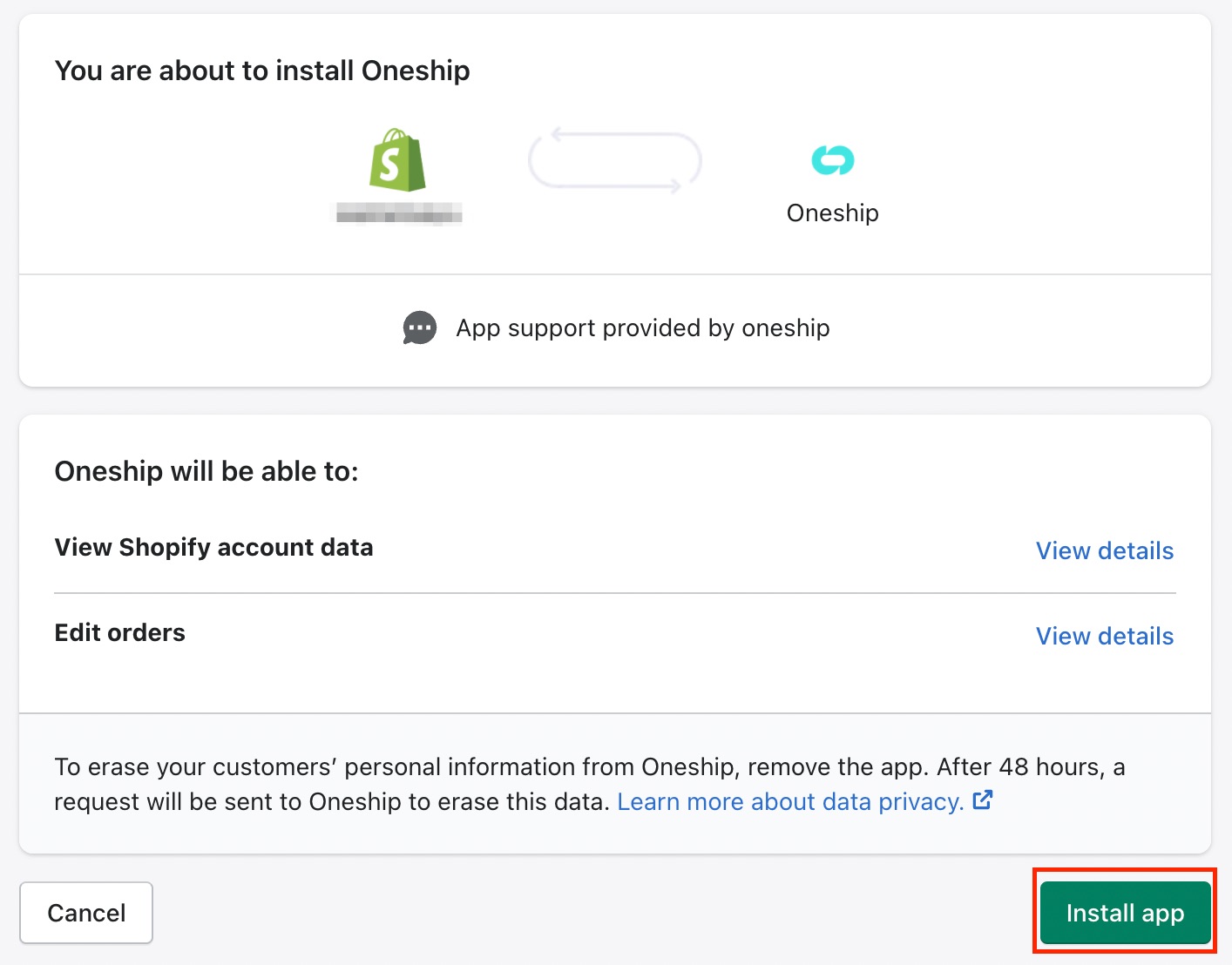Click the app support chat bubble icon
This screenshot has height=965, width=1232.
[x=420, y=328]
